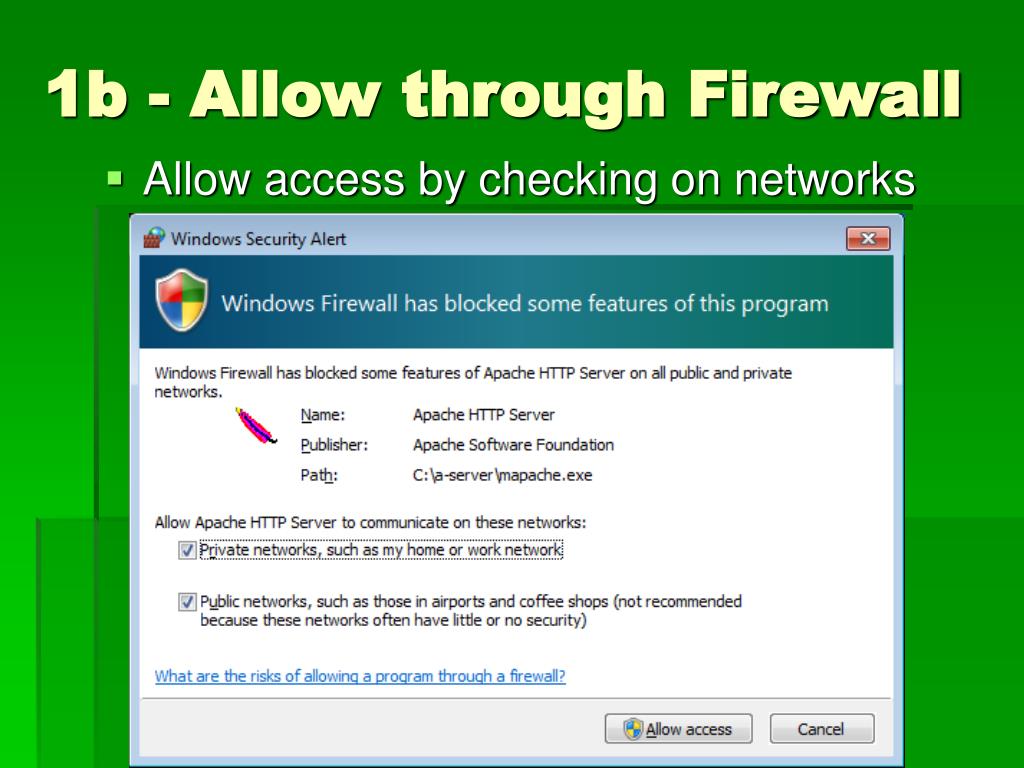Uncheck the Private networks checkbox

coord(187,551)
